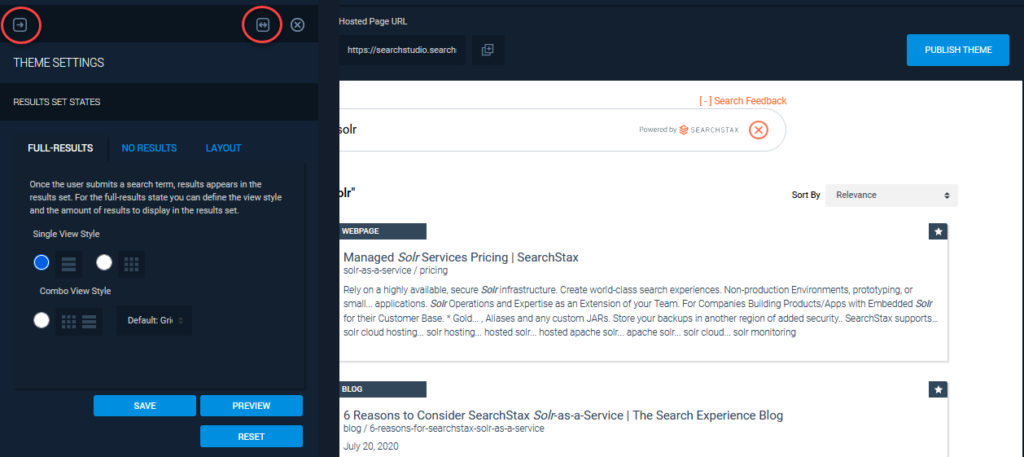Click the combo view grid-list icon

79,321
